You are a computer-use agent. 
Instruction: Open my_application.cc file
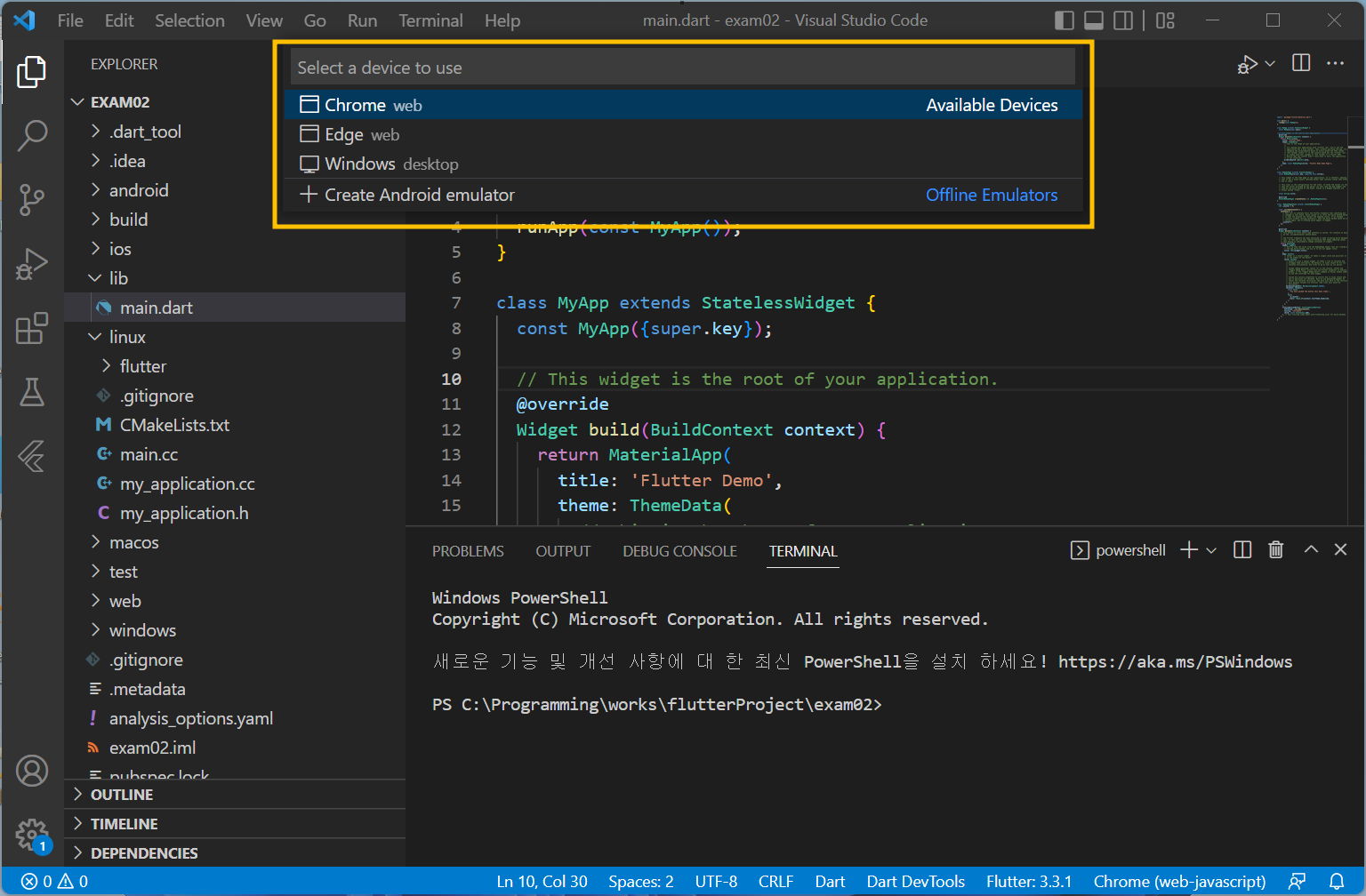click(235, 484)
